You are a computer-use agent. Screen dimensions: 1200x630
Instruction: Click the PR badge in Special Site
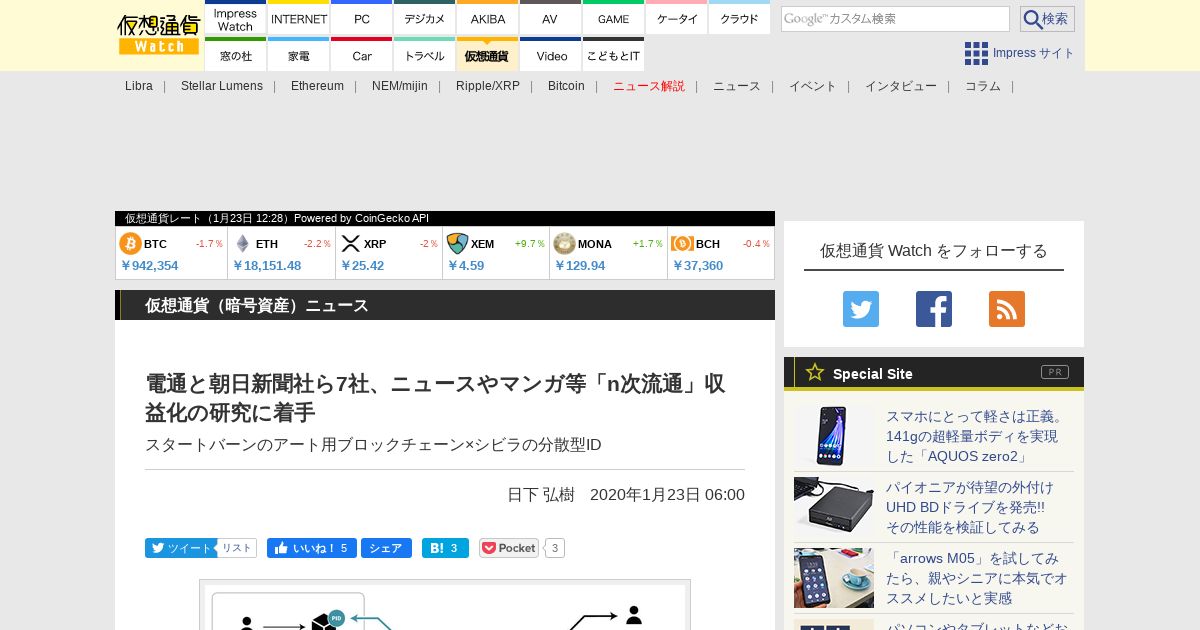1055,372
